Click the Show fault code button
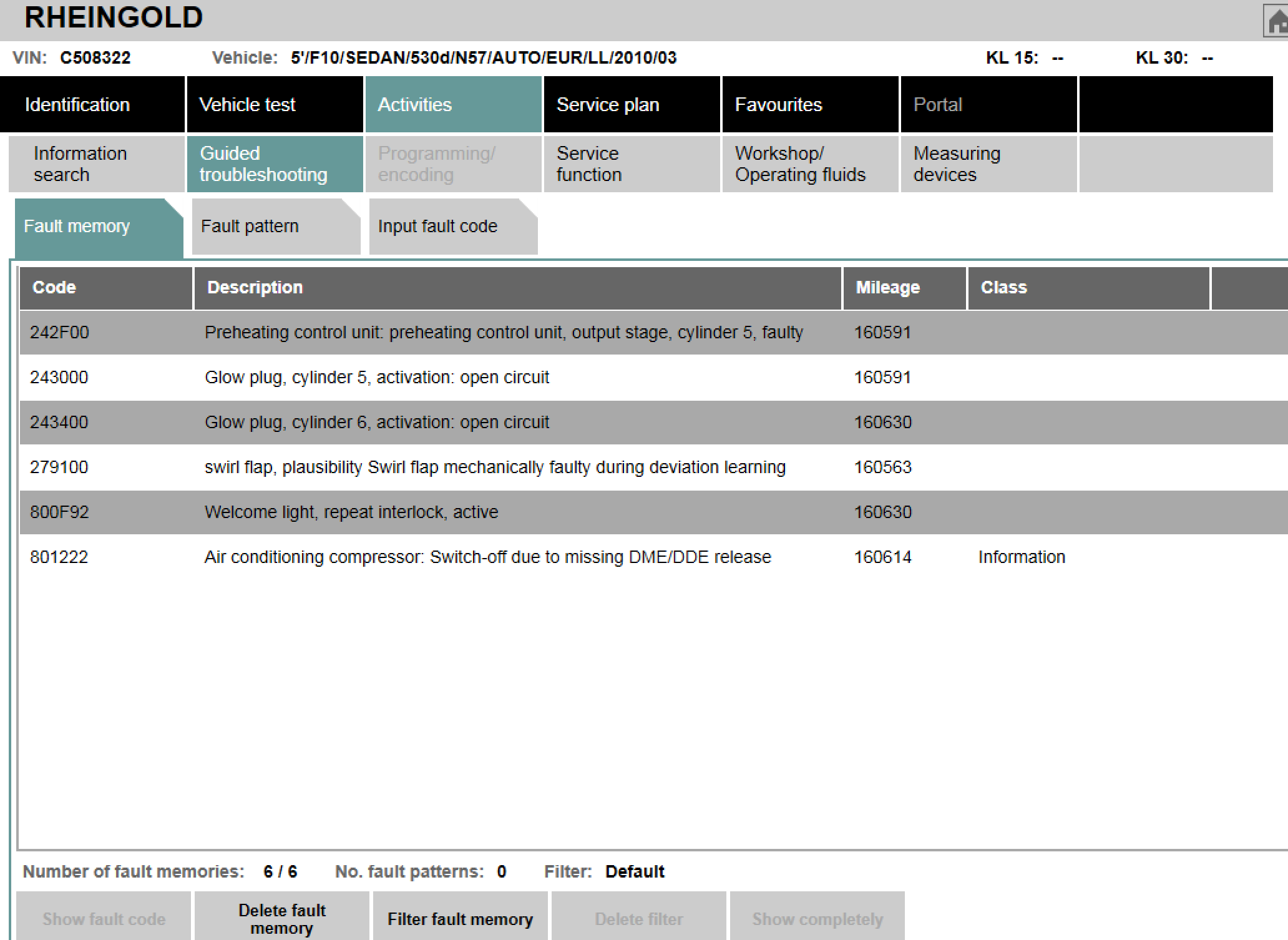 (x=104, y=916)
